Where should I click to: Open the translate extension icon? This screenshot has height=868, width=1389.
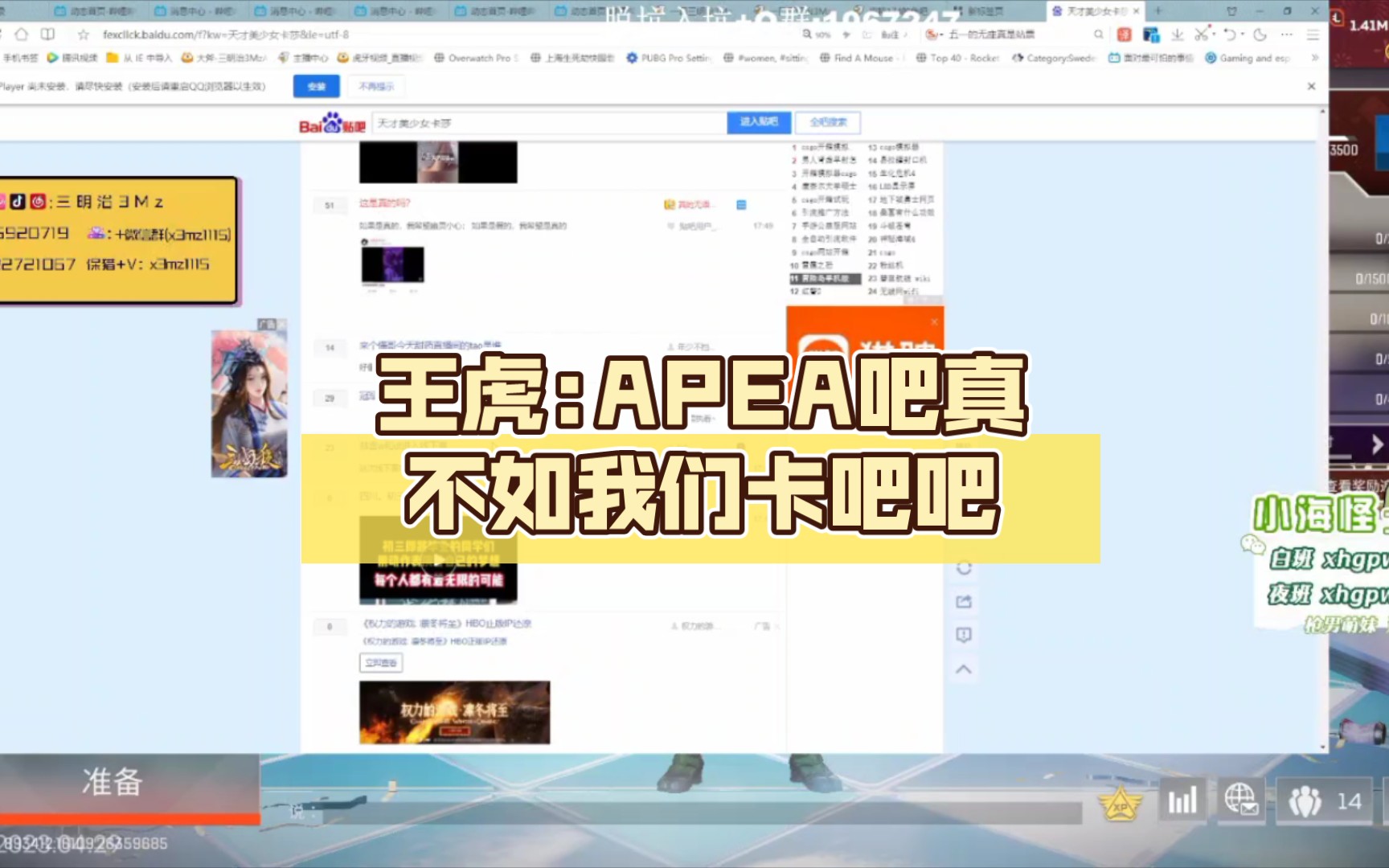click(x=1151, y=35)
